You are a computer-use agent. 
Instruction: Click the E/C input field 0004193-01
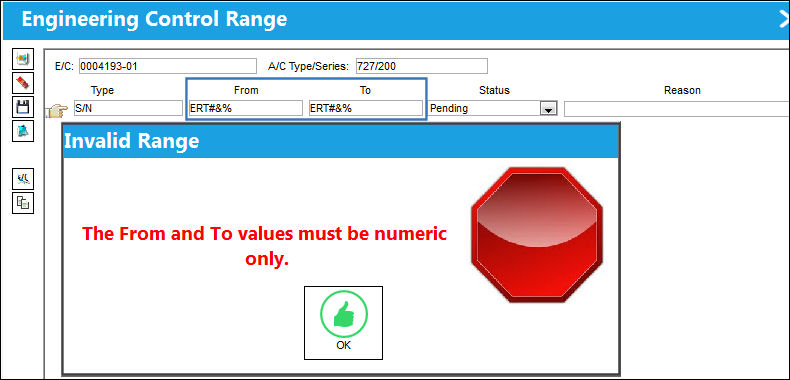tap(168, 66)
